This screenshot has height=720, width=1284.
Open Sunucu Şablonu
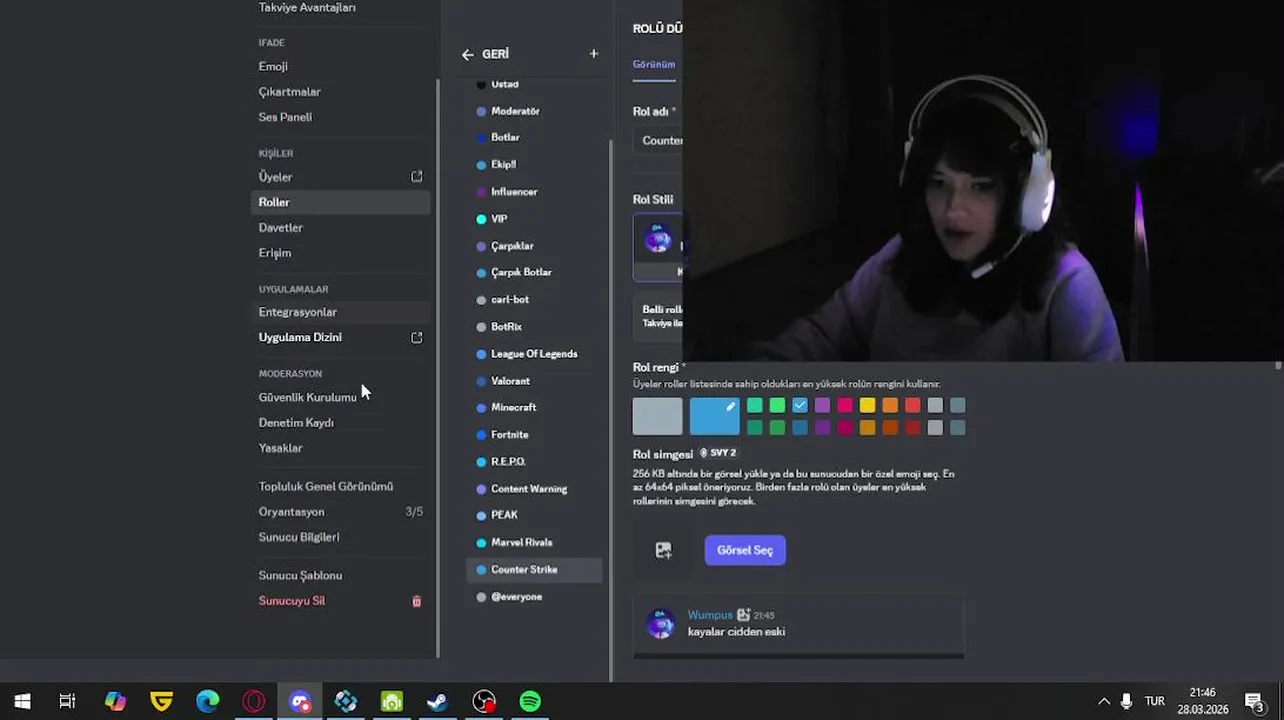pos(300,576)
